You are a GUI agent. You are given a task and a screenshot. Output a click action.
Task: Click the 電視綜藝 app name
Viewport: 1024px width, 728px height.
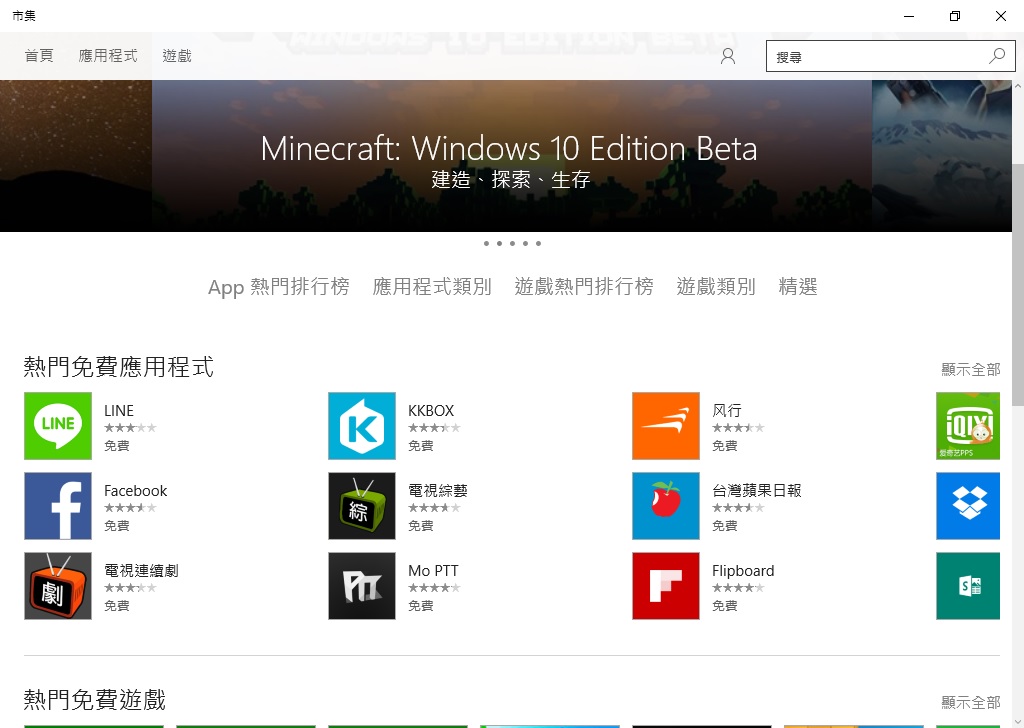tap(438, 491)
